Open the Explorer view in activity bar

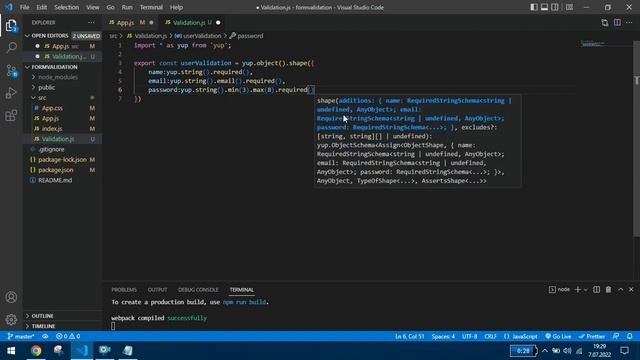click(11, 25)
